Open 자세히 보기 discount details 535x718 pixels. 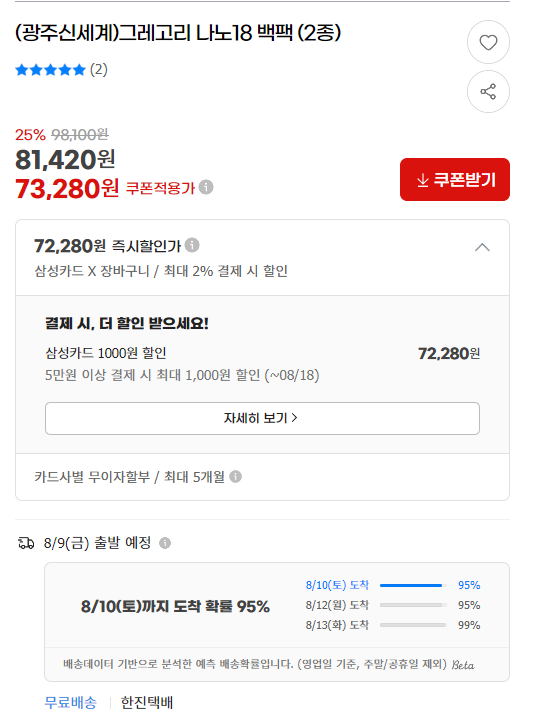click(262, 418)
